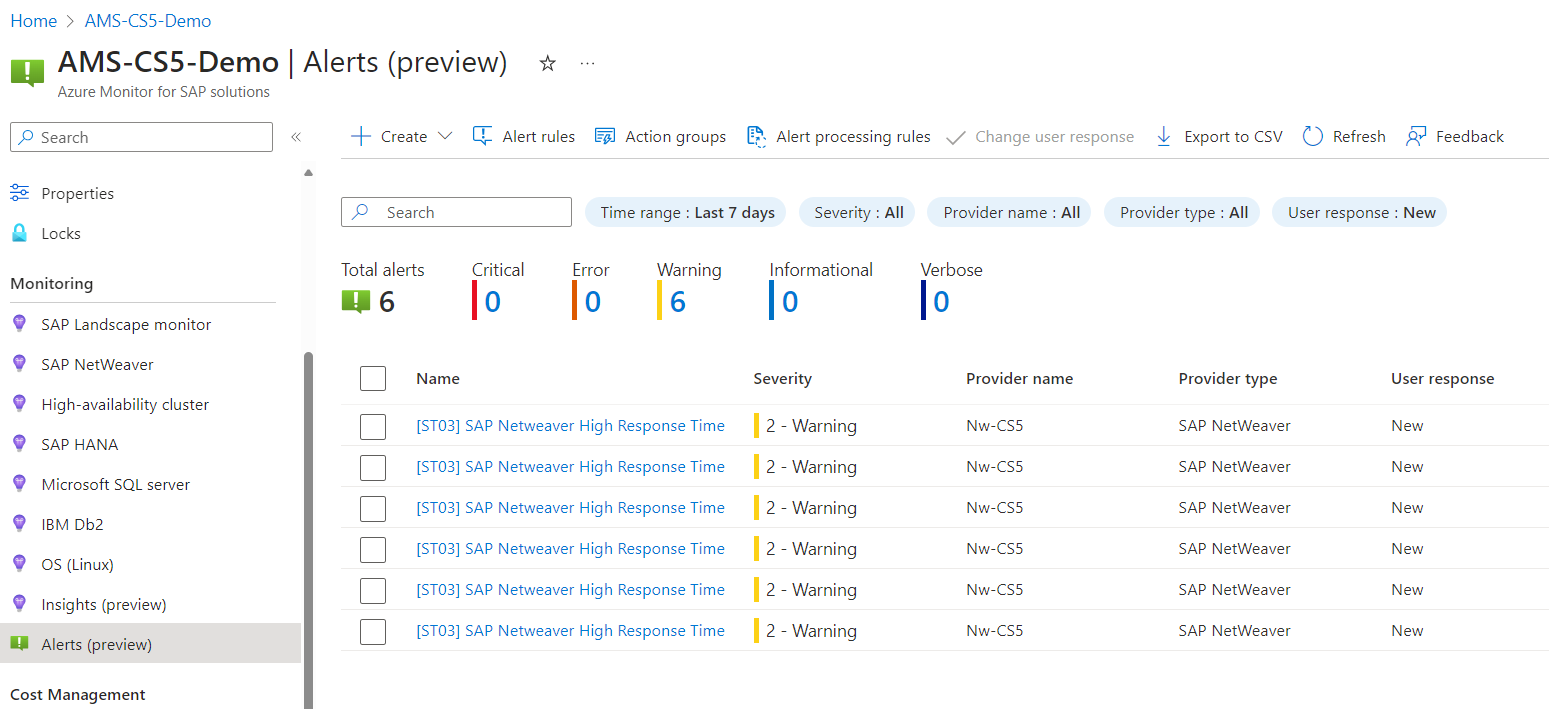Go to High-availability cluster page

125,404
